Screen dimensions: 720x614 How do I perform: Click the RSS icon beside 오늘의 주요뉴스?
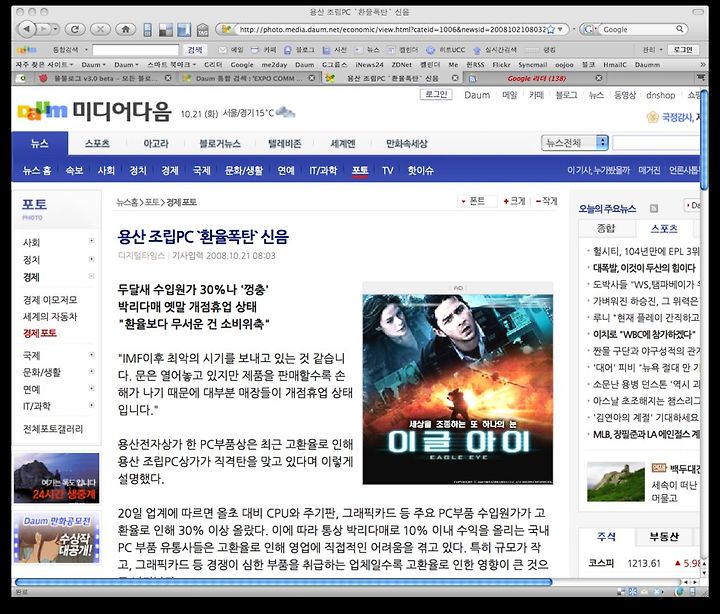pyautogui.click(x=654, y=208)
